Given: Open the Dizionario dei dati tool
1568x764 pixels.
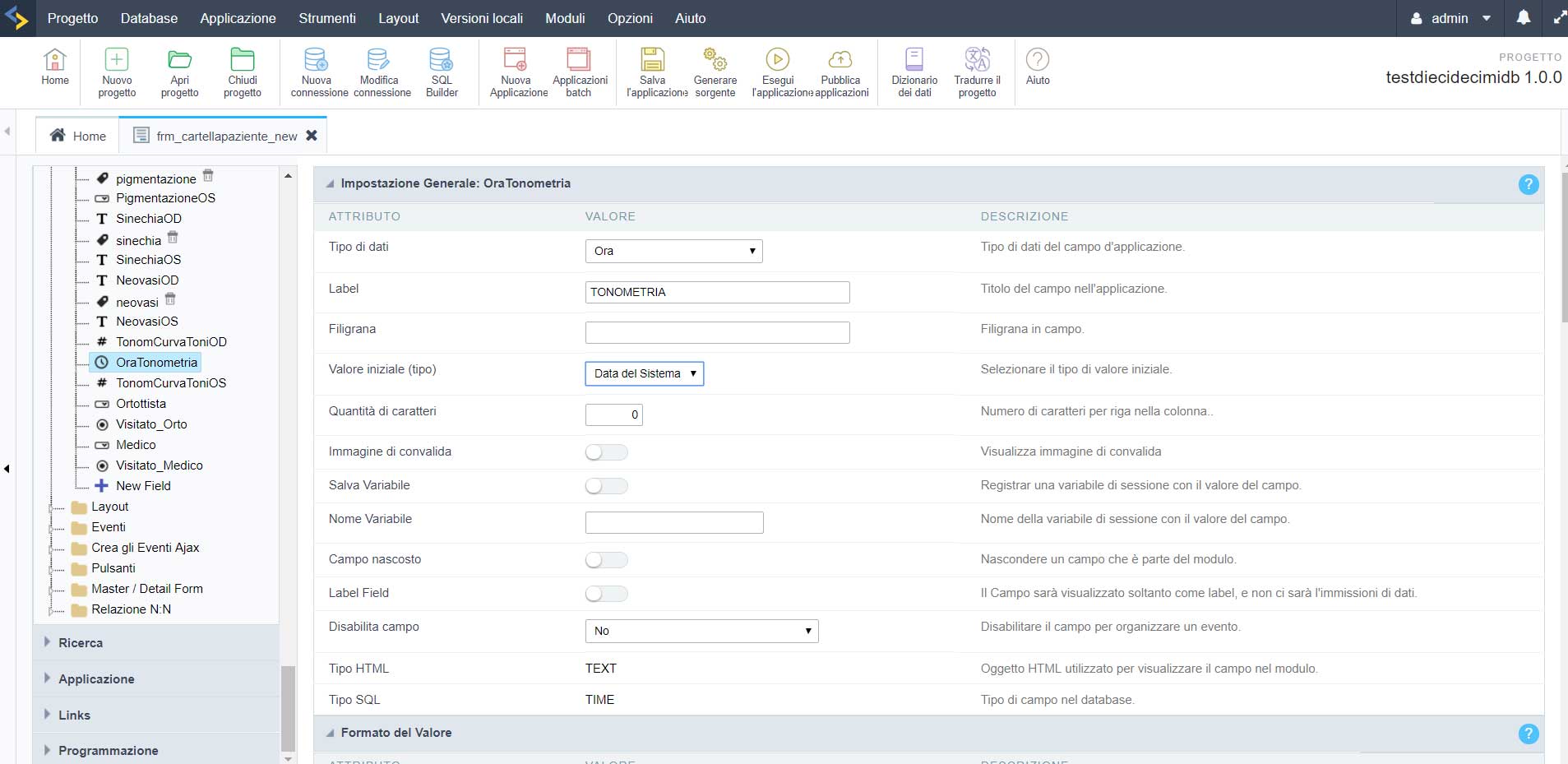Looking at the screenshot, I should [914, 72].
